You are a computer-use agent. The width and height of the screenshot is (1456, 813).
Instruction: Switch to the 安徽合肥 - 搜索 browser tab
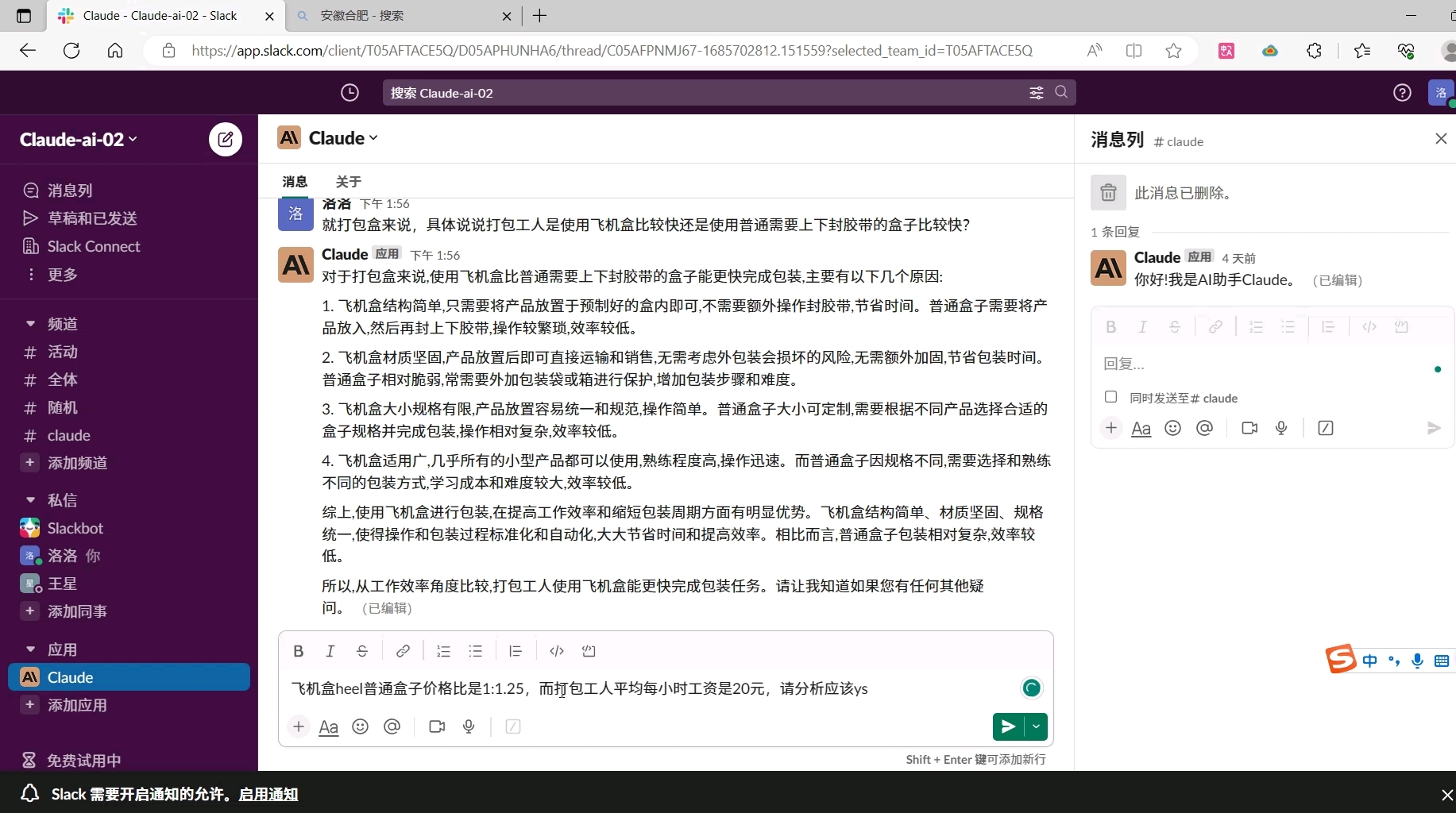[404, 16]
